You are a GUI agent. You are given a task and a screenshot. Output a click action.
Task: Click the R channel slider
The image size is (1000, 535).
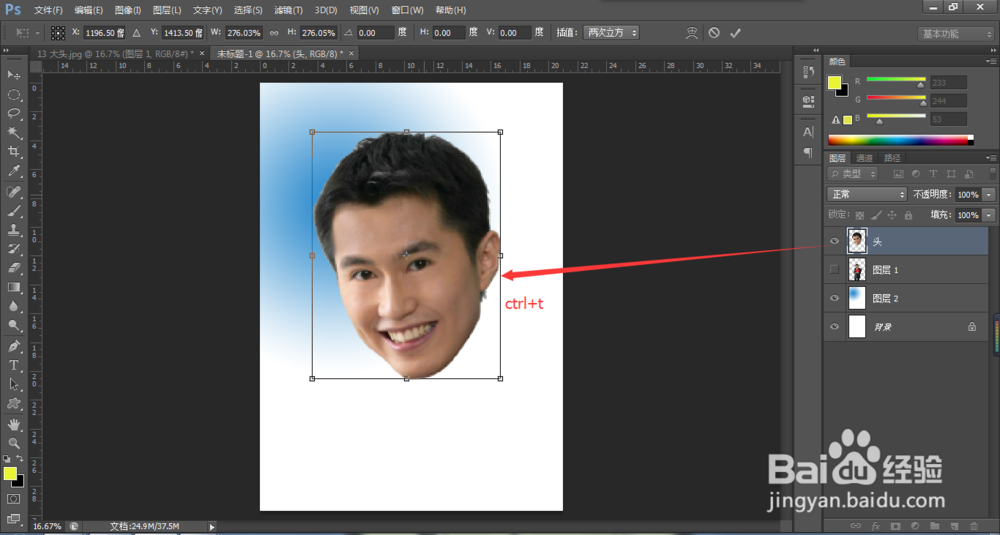tap(895, 80)
